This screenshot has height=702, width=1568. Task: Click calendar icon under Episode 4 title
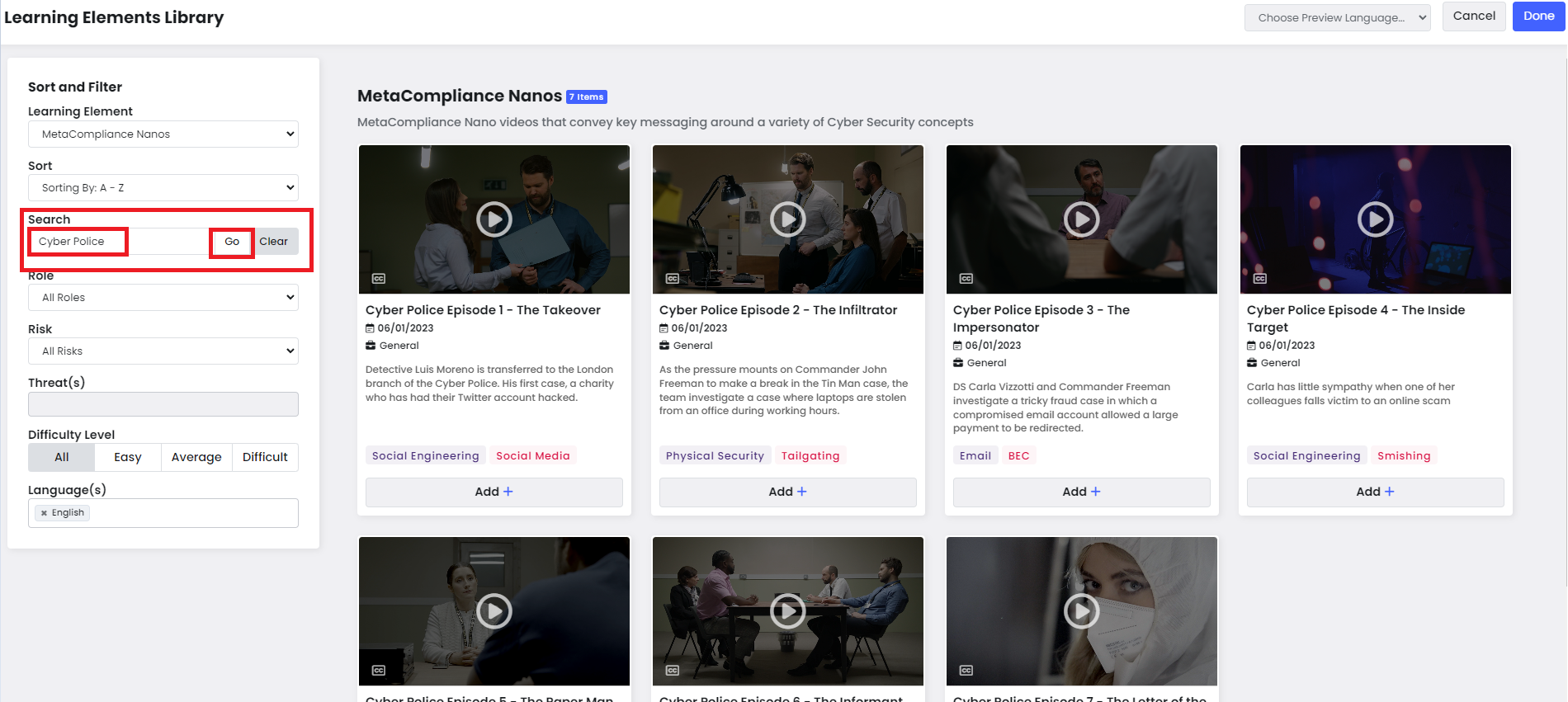tap(1252, 346)
